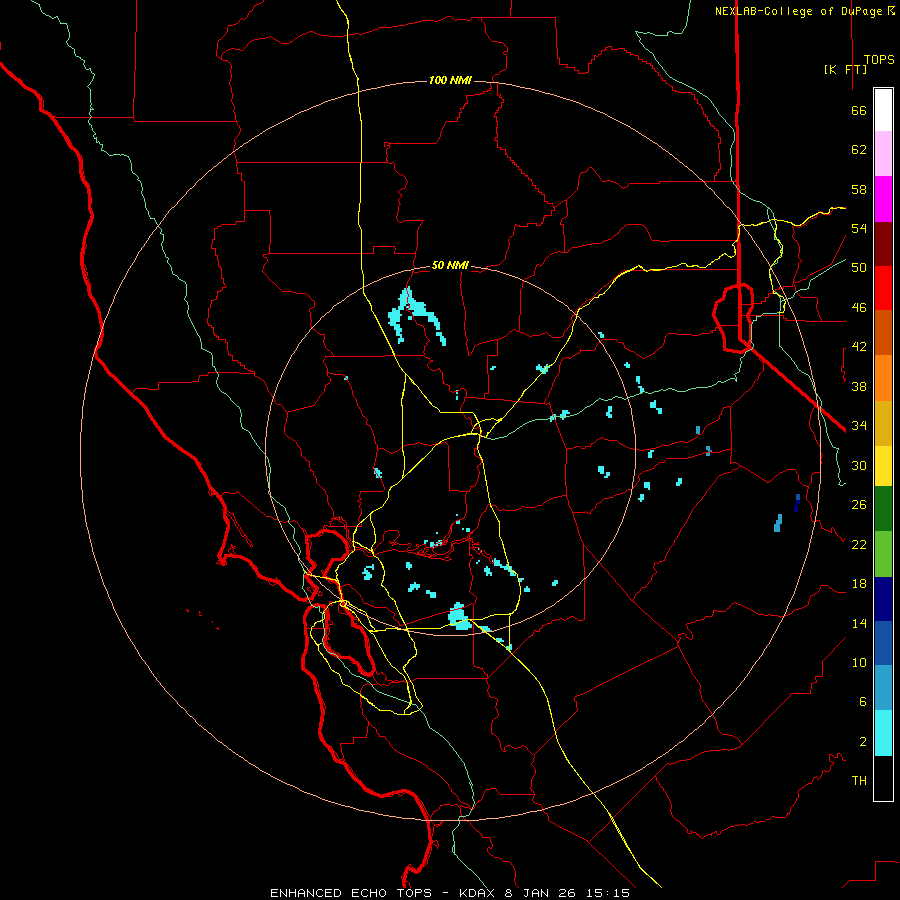Select the gold swatch between 38 and 34
900x900 pixels.
point(883,424)
